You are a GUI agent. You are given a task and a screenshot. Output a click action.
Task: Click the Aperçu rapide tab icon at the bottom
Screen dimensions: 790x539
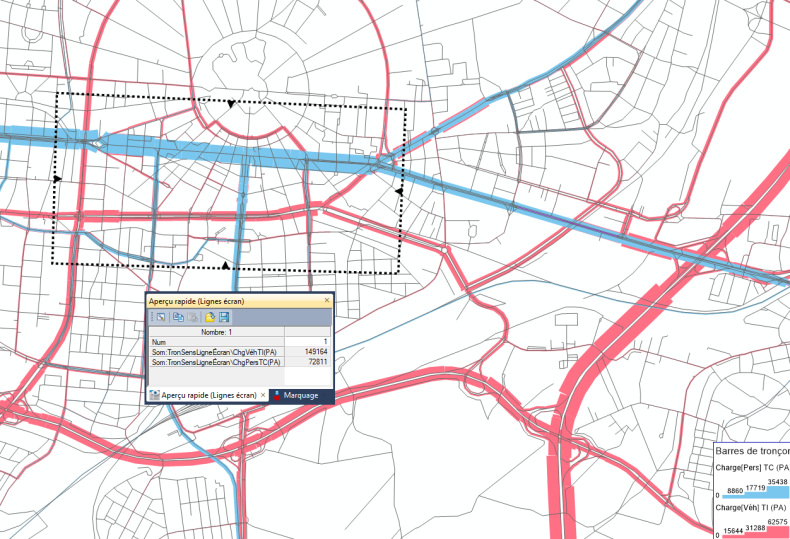155,396
